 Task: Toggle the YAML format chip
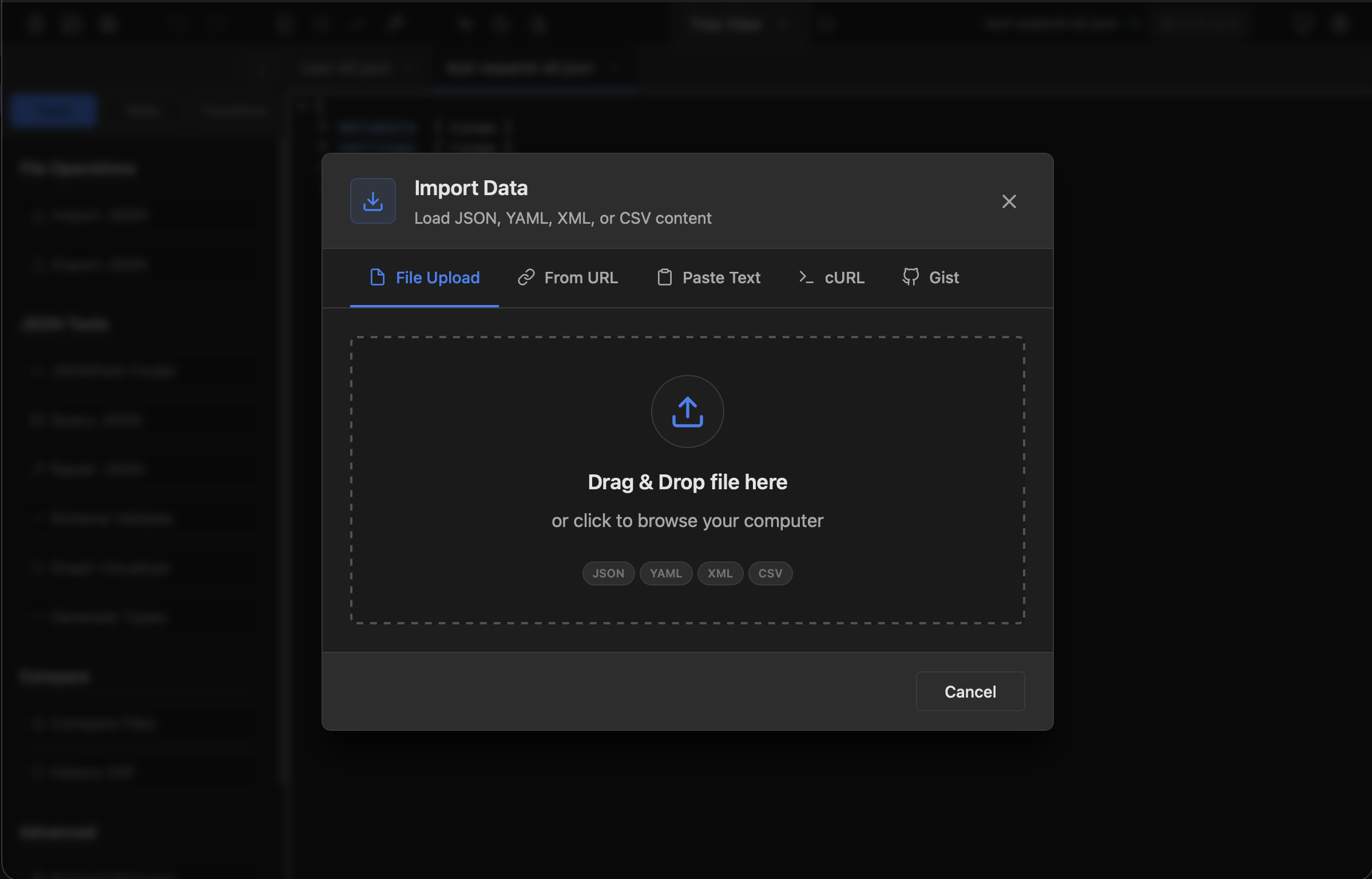[x=665, y=573]
